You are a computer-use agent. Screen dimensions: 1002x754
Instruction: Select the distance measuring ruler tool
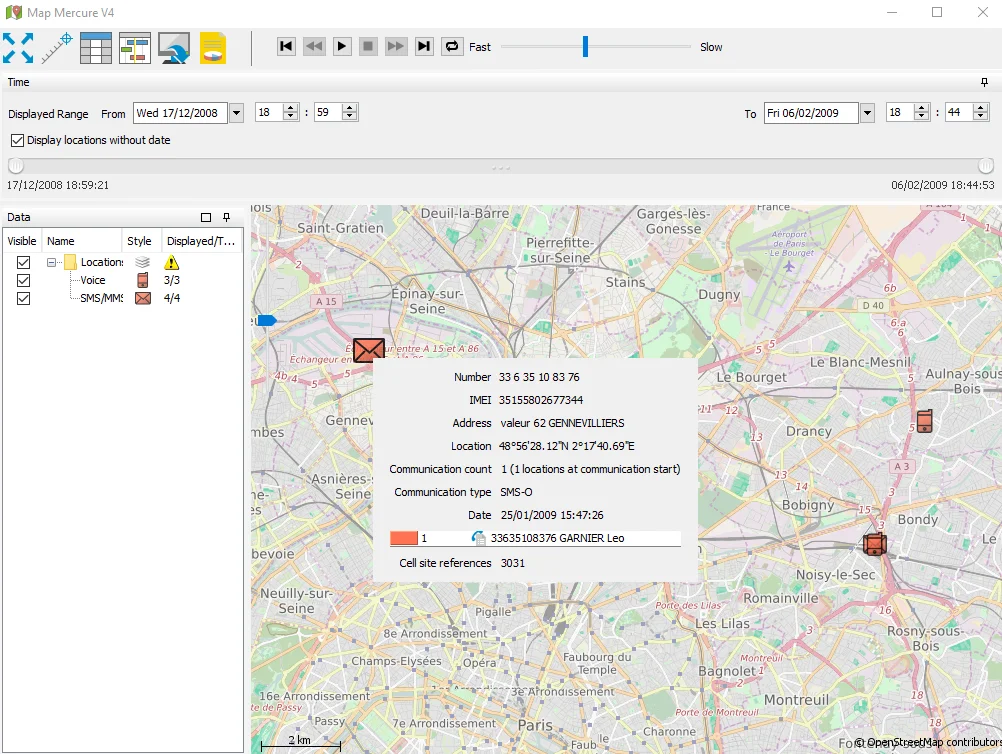[x=57, y=47]
